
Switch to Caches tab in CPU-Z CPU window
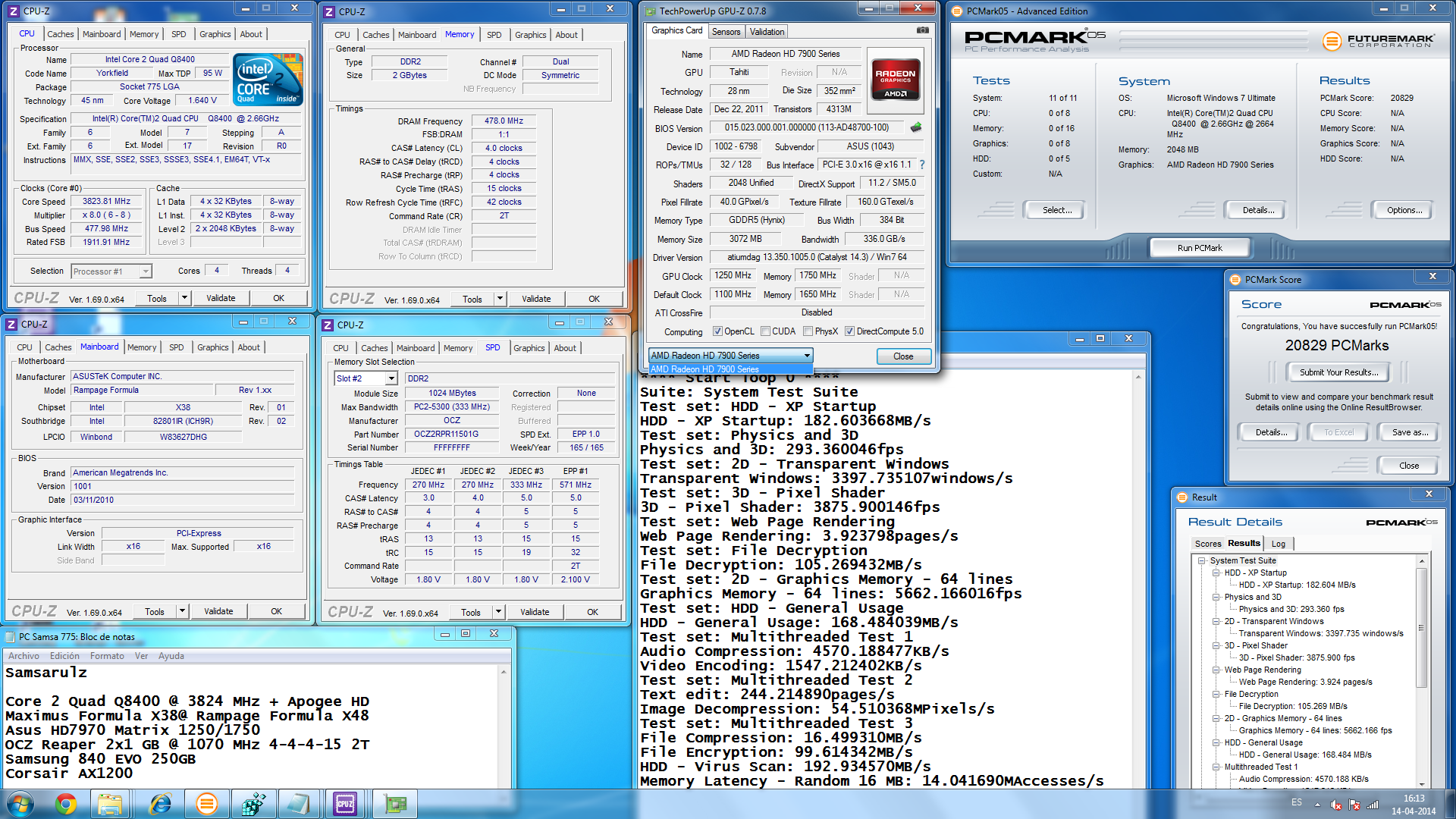[61, 34]
